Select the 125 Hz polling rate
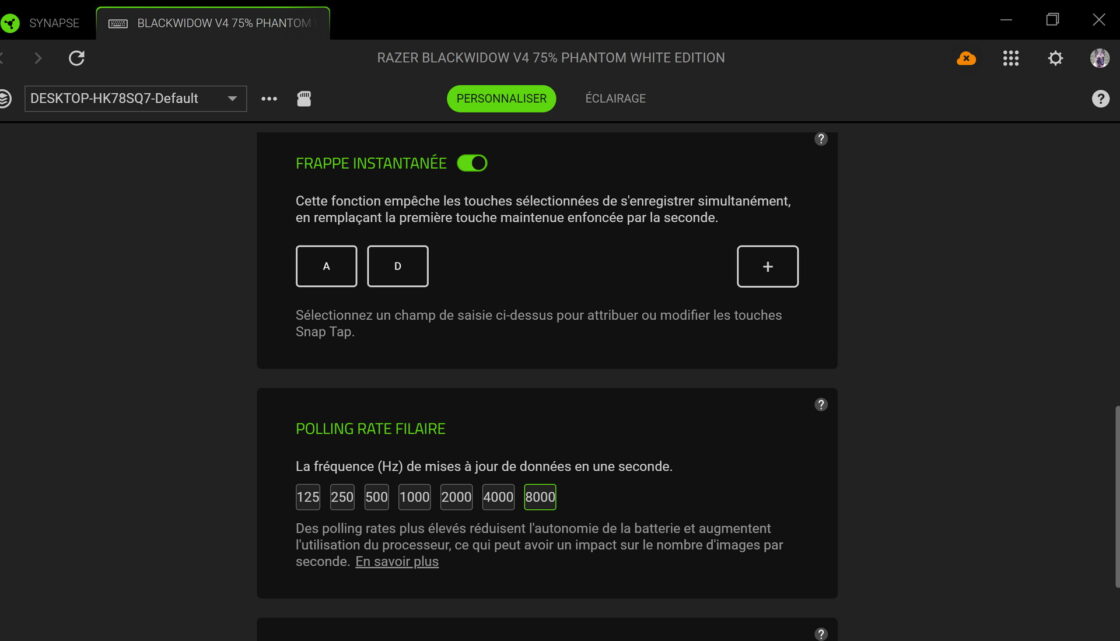The width and height of the screenshot is (1120, 641). coord(308,497)
